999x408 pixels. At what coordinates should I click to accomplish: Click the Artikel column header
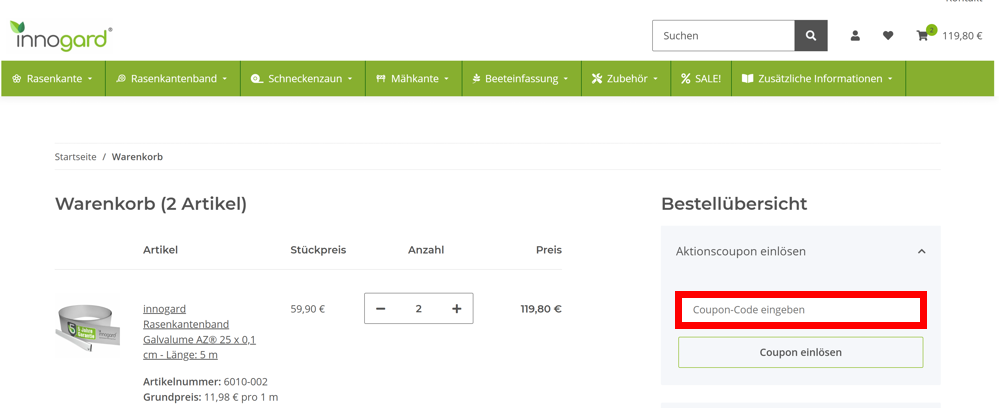pyautogui.click(x=161, y=250)
